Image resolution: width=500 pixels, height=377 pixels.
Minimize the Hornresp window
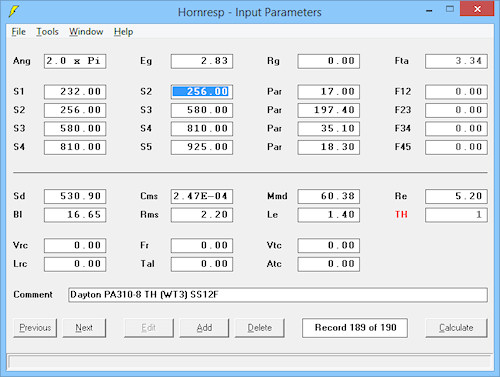[429, 11]
